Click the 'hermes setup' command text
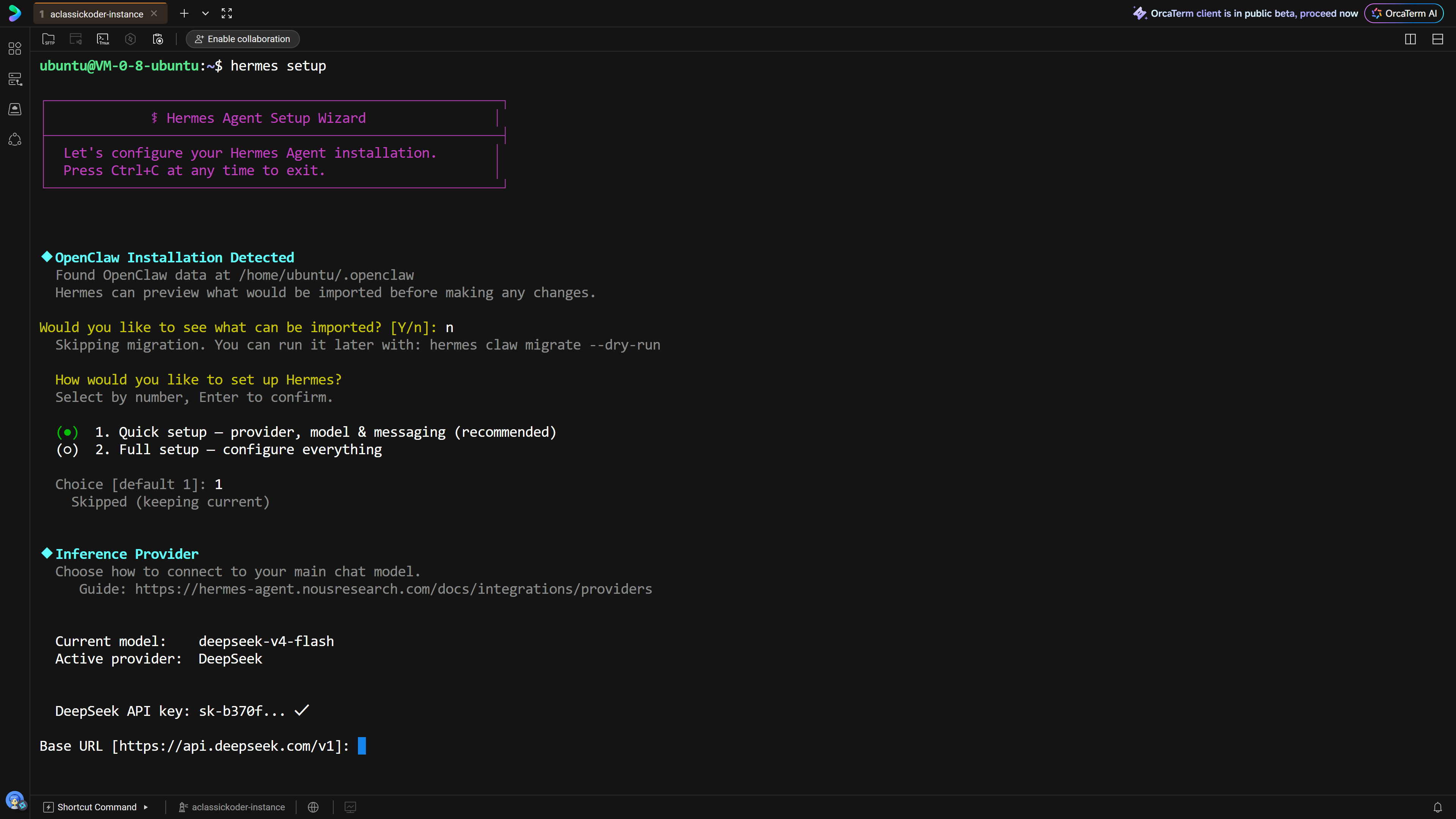This screenshot has height=819, width=1456. pyautogui.click(x=278, y=66)
